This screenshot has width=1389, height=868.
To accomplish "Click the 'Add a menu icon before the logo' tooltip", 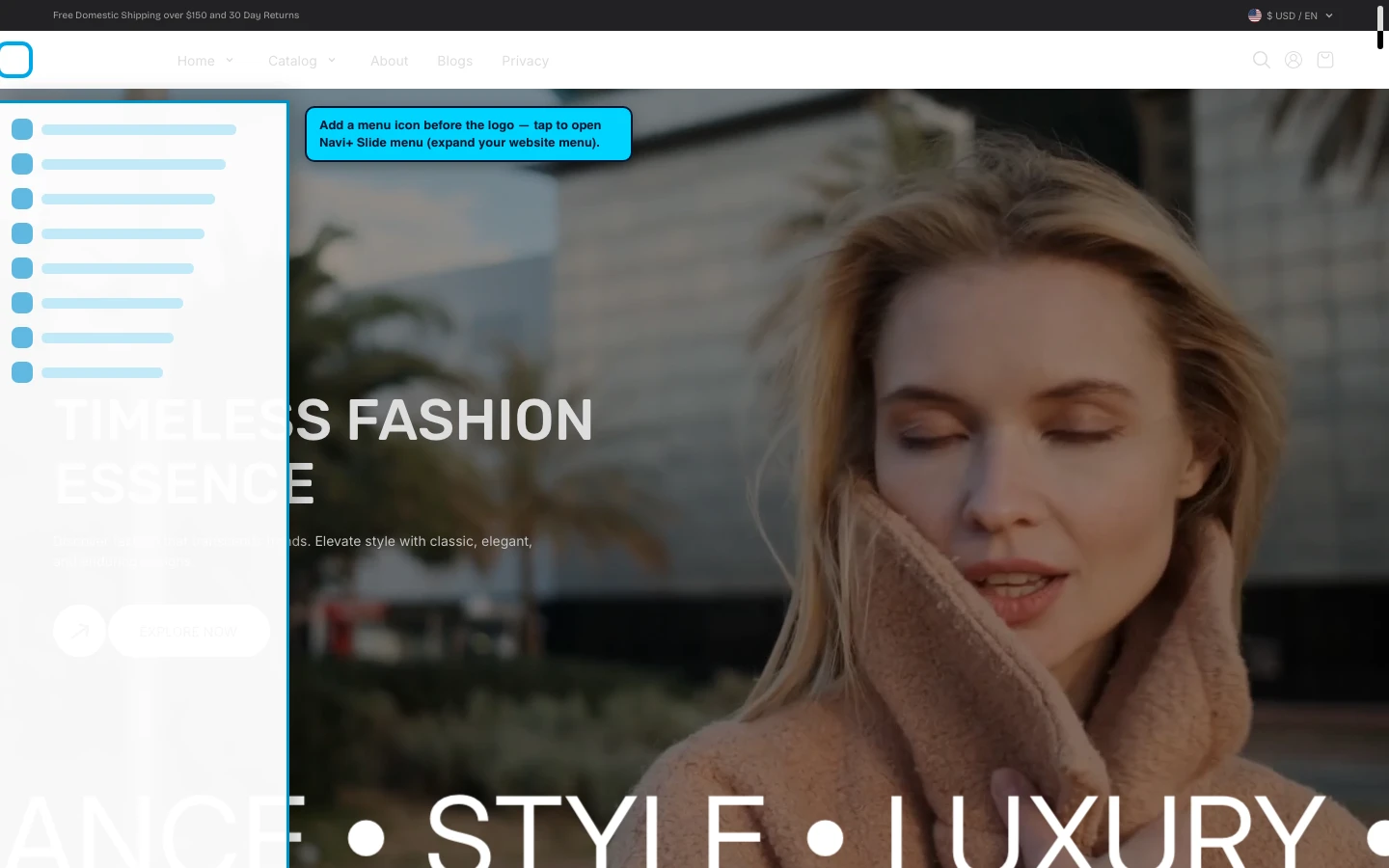I will [x=469, y=134].
